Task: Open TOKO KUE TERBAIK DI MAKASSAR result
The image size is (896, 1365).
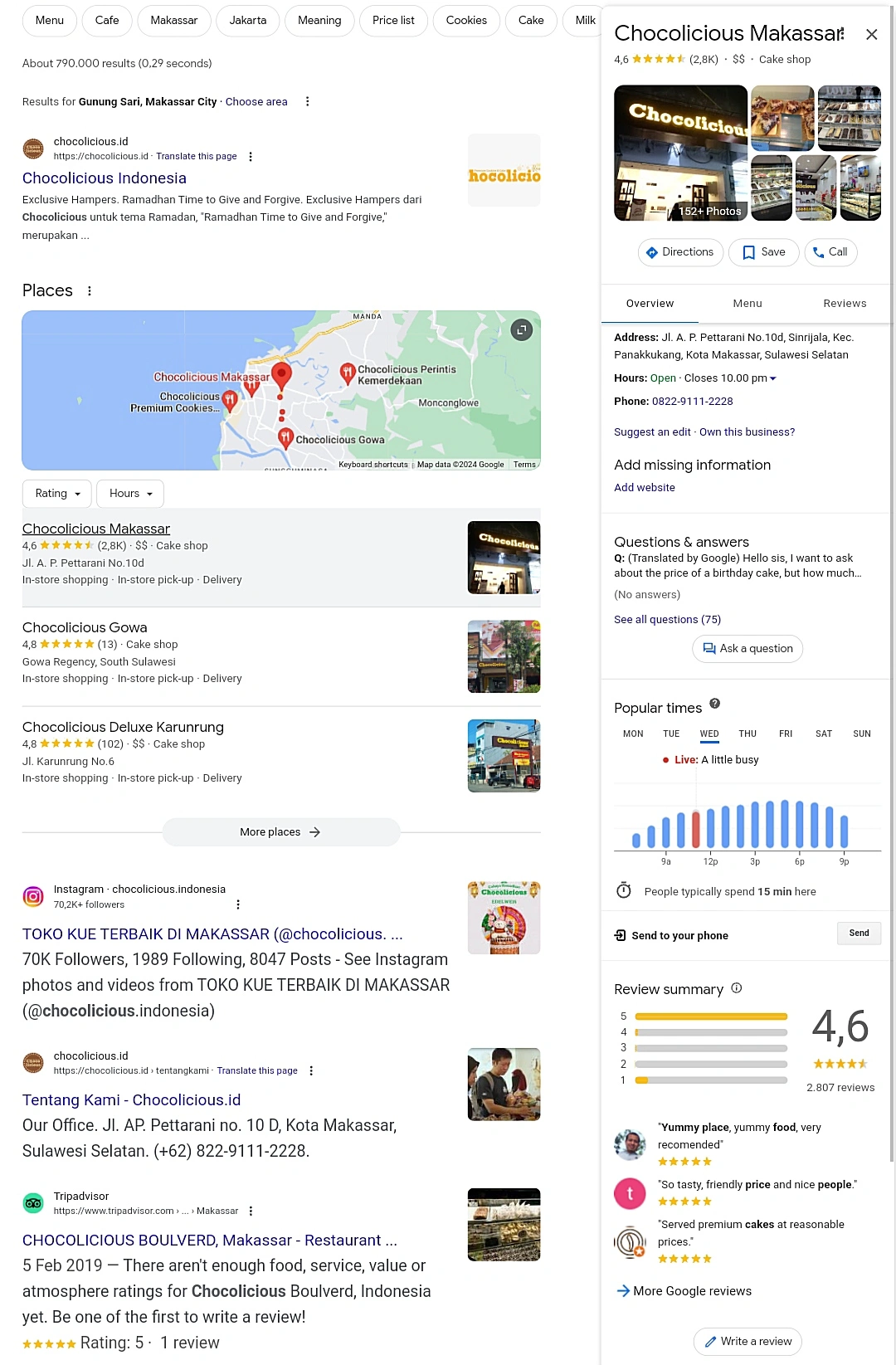Action: click(x=212, y=934)
